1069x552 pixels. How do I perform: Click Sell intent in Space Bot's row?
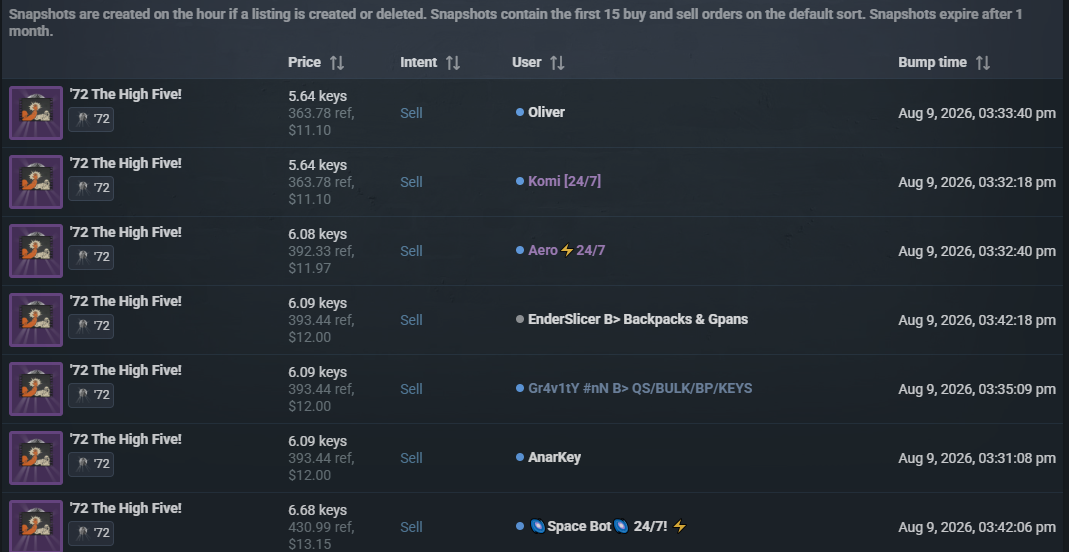coord(411,527)
